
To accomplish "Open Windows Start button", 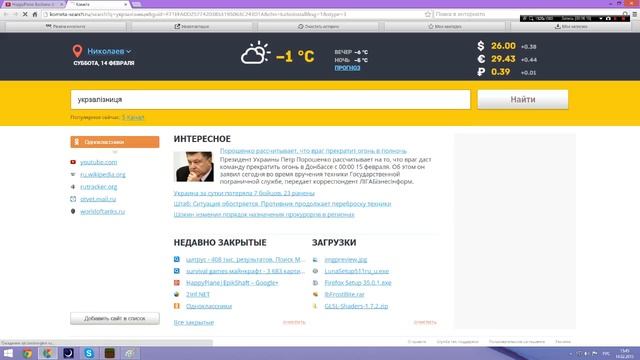I will point(8,353).
